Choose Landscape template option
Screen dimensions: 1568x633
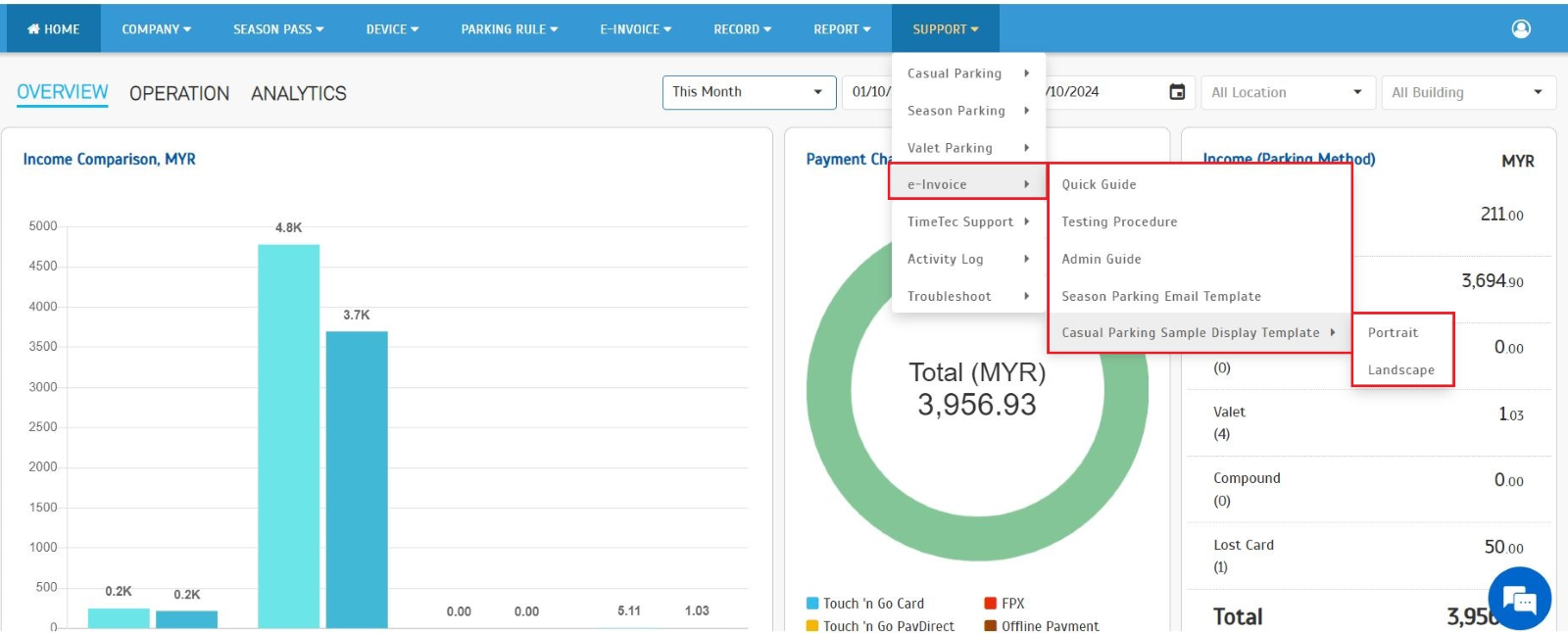click(1400, 370)
